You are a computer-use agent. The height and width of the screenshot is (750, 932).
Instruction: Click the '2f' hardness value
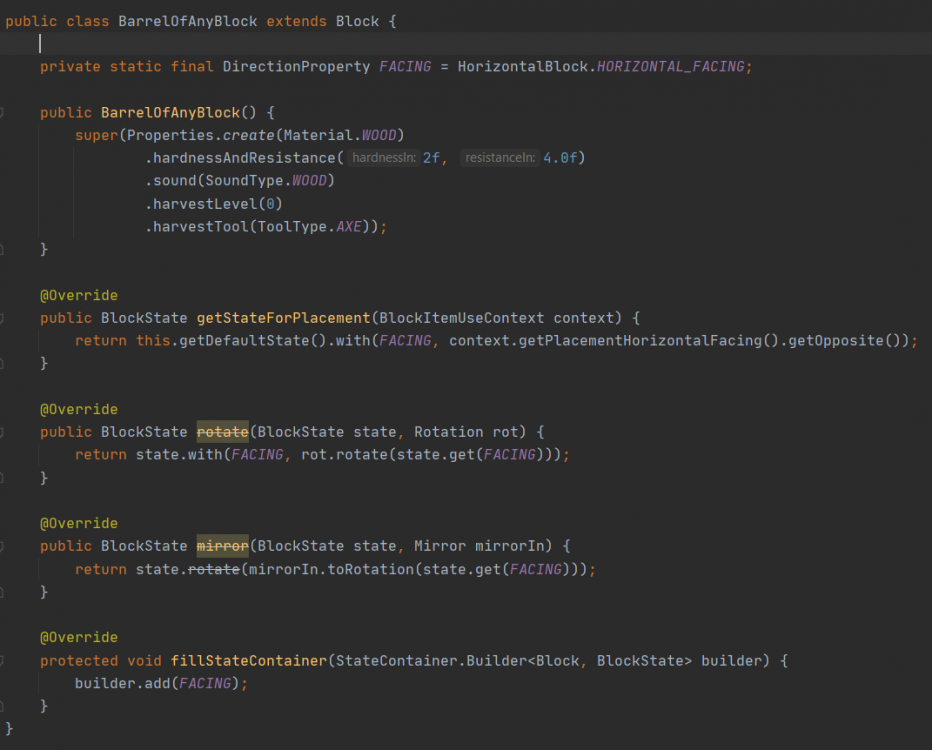[x=431, y=158]
